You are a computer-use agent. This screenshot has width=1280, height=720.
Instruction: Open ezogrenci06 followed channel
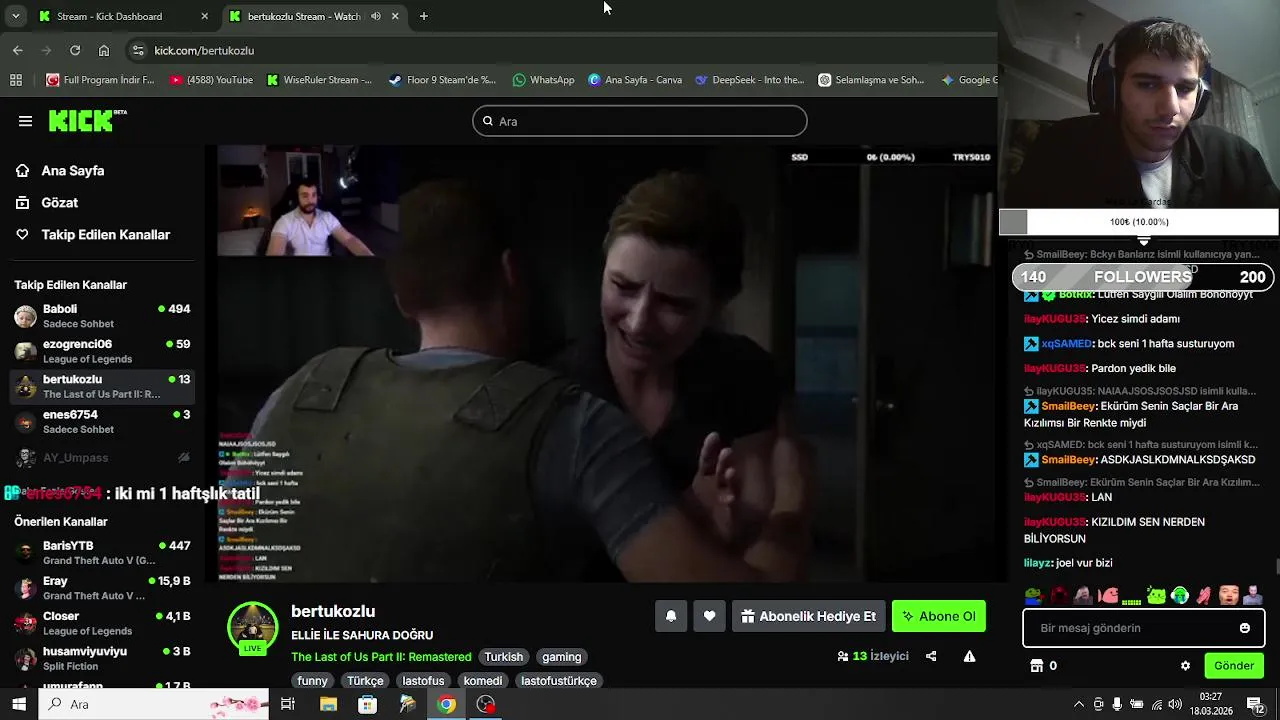[x=102, y=352]
